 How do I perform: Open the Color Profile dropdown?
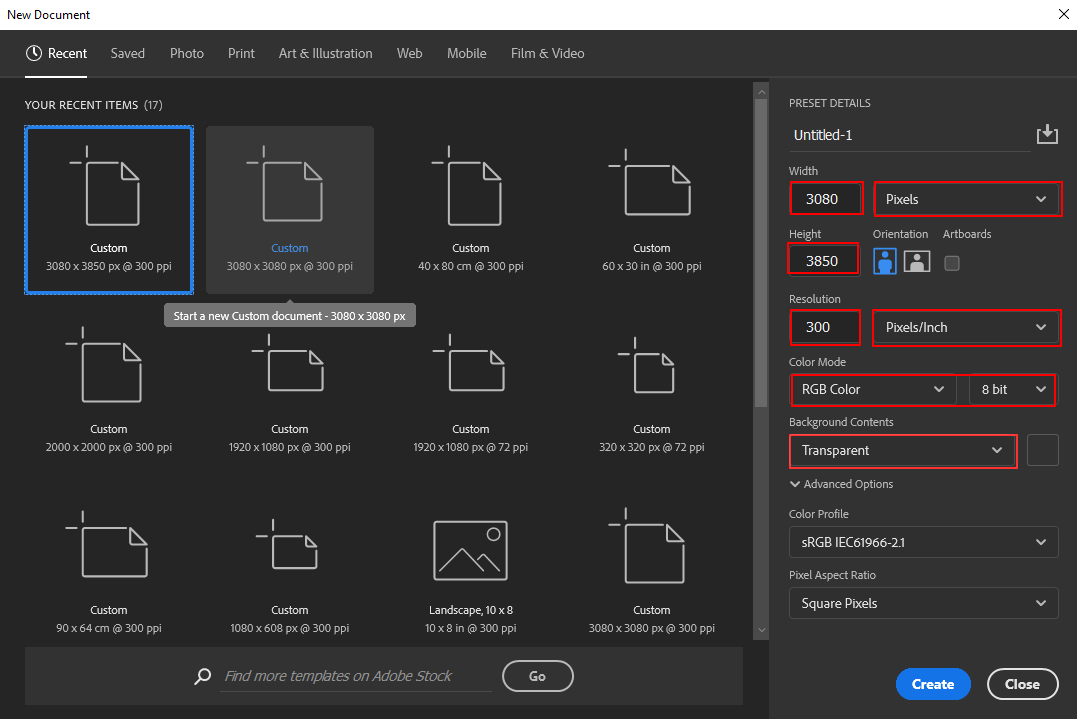click(922, 542)
